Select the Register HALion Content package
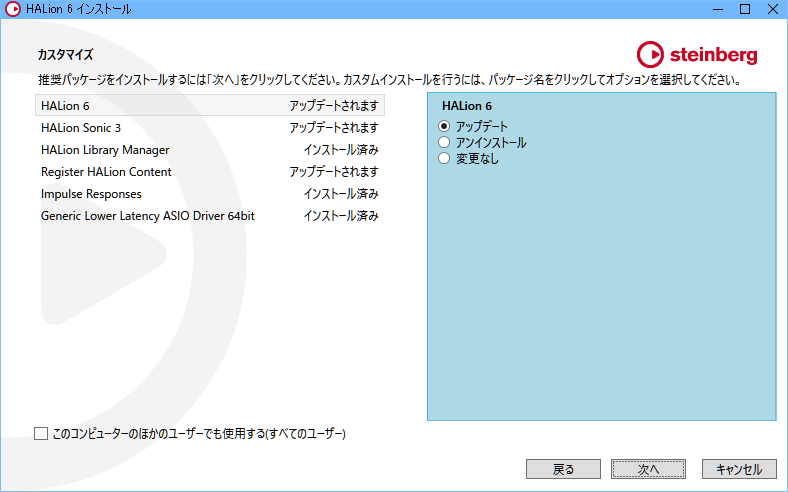This screenshot has width=788, height=492. (210, 172)
